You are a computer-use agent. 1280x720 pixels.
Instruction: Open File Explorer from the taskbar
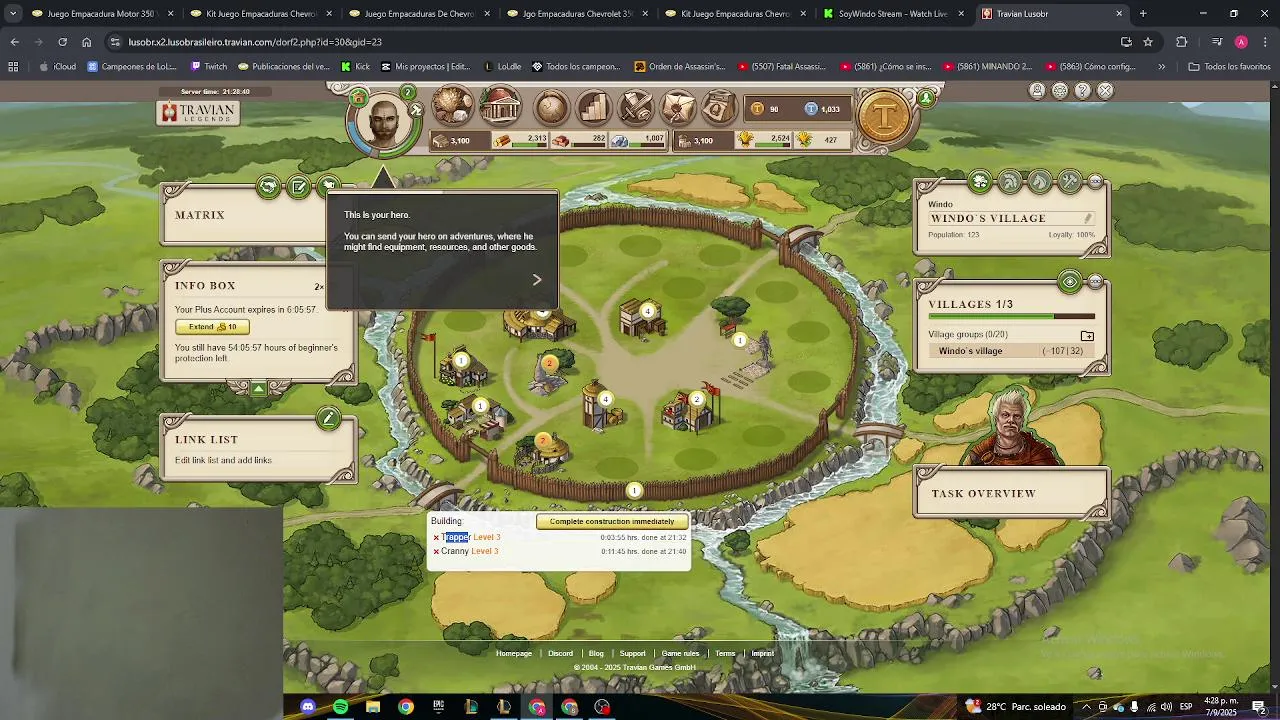click(x=373, y=707)
